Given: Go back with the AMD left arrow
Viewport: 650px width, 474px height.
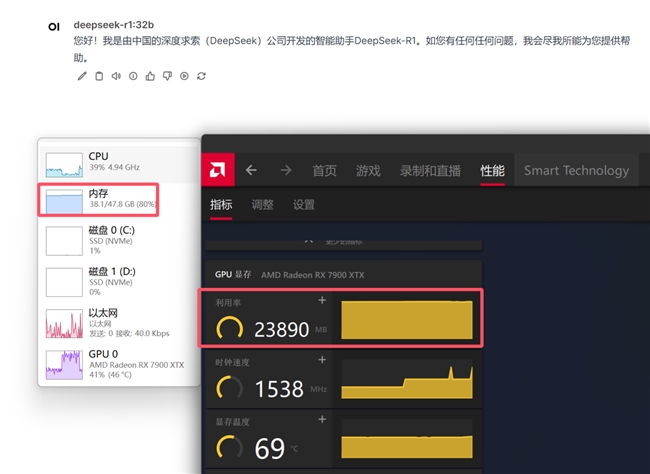Looking at the screenshot, I should pos(251,170).
